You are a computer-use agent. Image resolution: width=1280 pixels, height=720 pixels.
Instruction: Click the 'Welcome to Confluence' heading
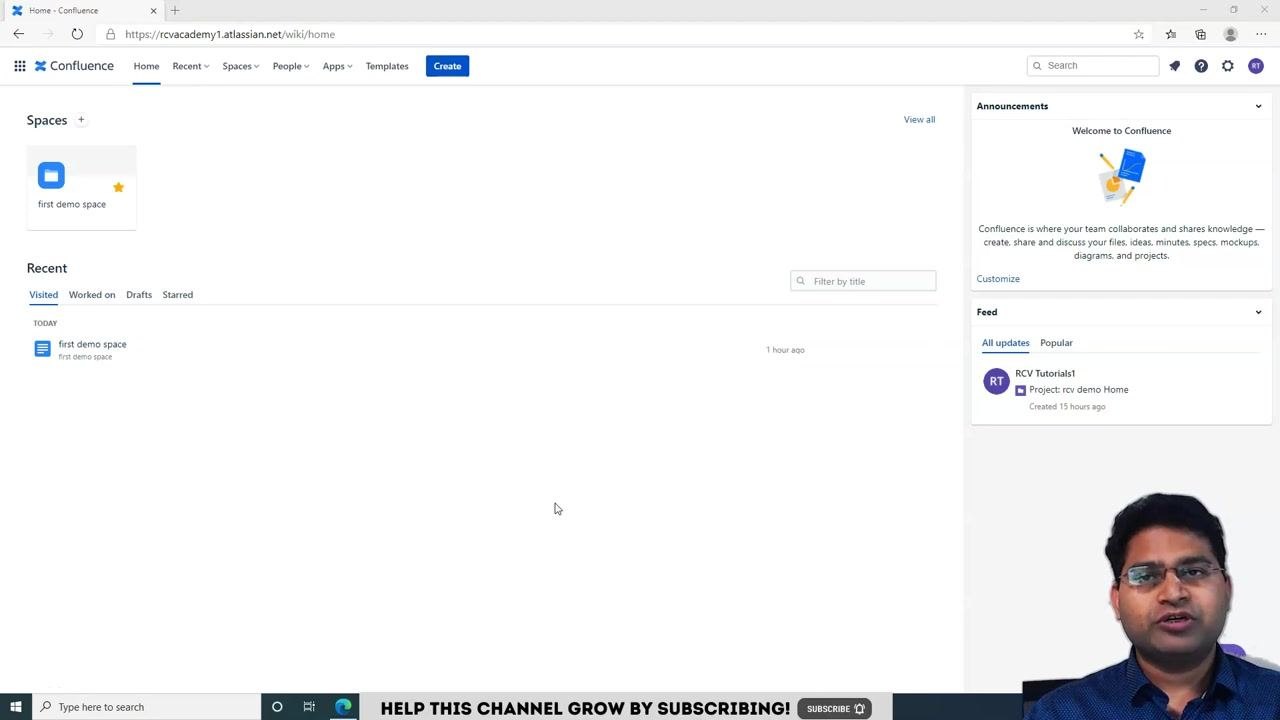point(1121,131)
